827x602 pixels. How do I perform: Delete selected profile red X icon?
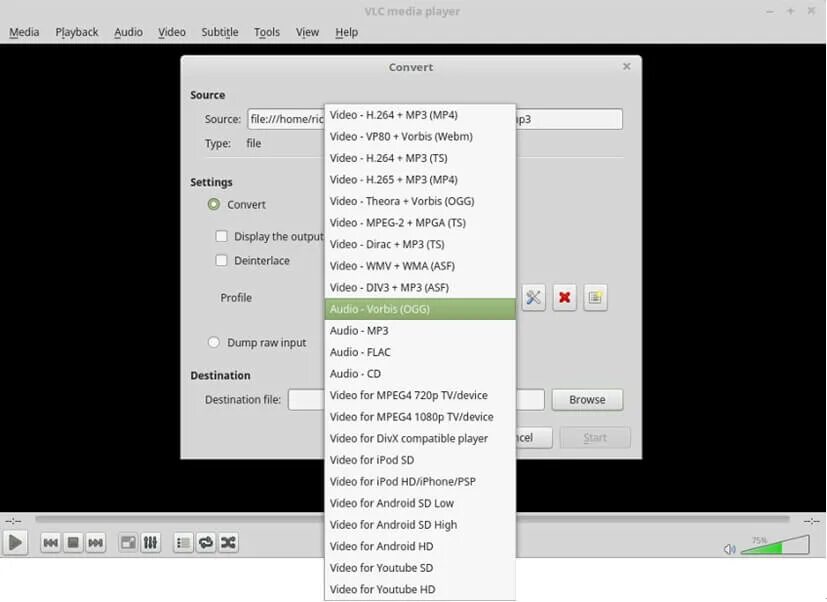coord(564,298)
